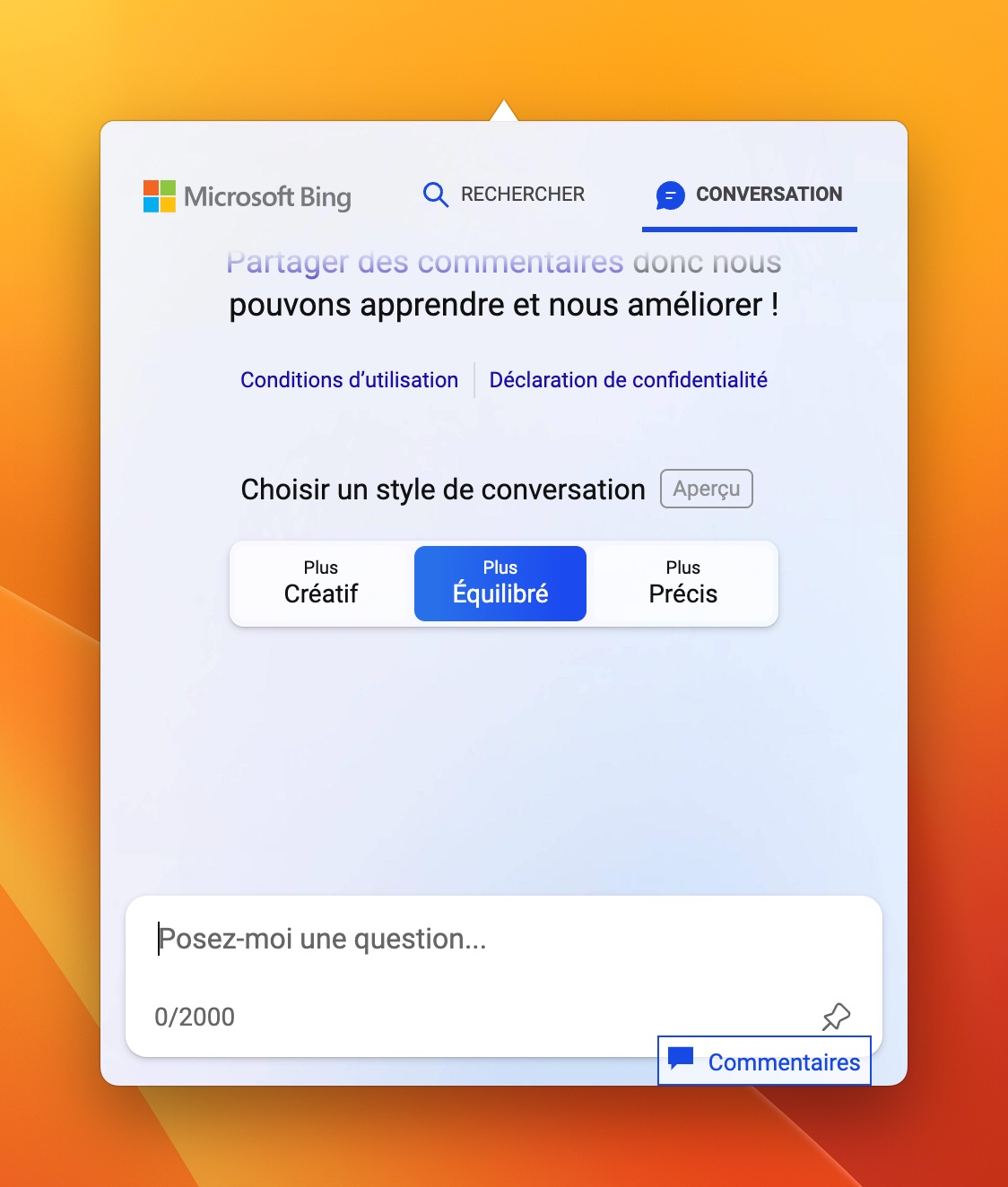Click the Microsoft Bing logo
Screen dimensions: 1008x1187
point(248,196)
